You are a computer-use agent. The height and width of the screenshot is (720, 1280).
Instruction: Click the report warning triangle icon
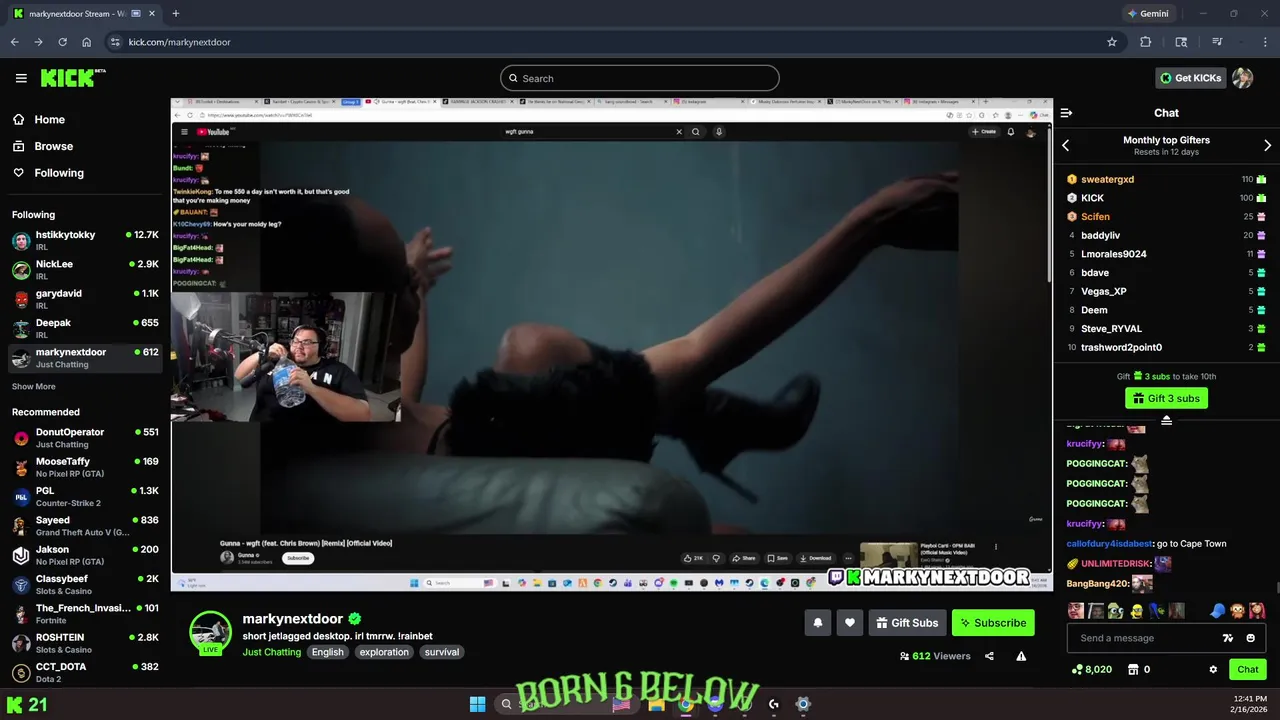point(1021,656)
